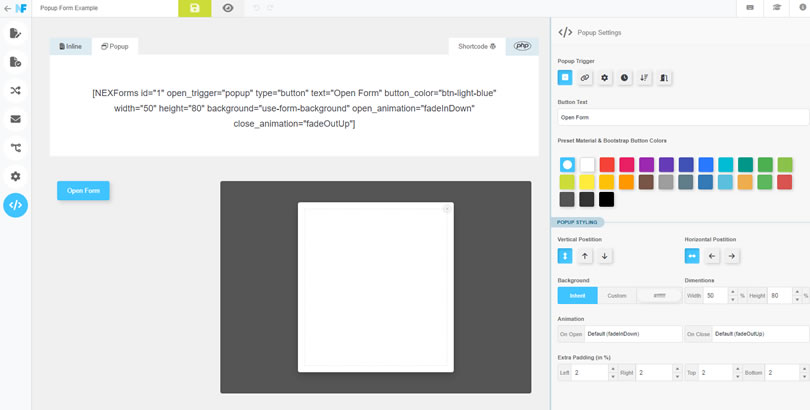Pick the purple preset button color

[646, 165]
